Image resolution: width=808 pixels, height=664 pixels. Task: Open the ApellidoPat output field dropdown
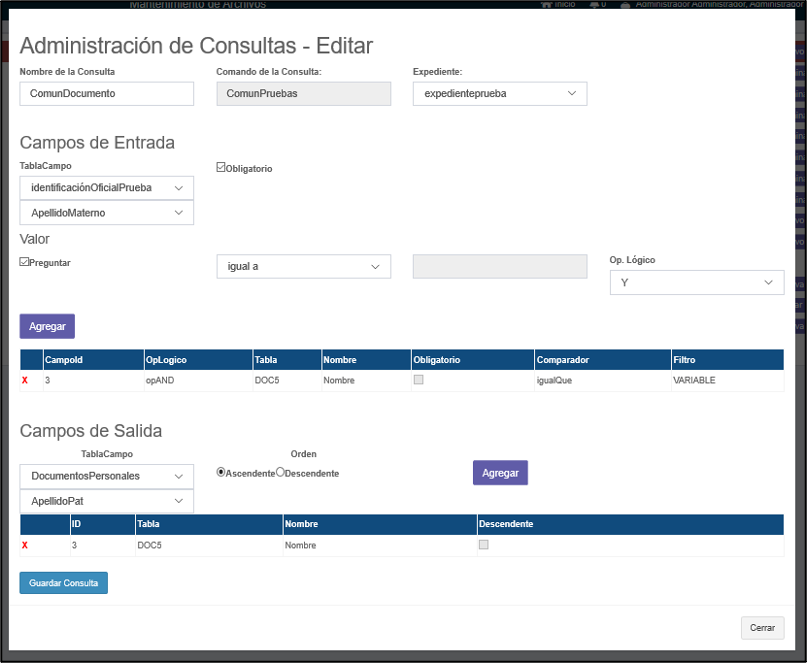[x=106, y=500]
